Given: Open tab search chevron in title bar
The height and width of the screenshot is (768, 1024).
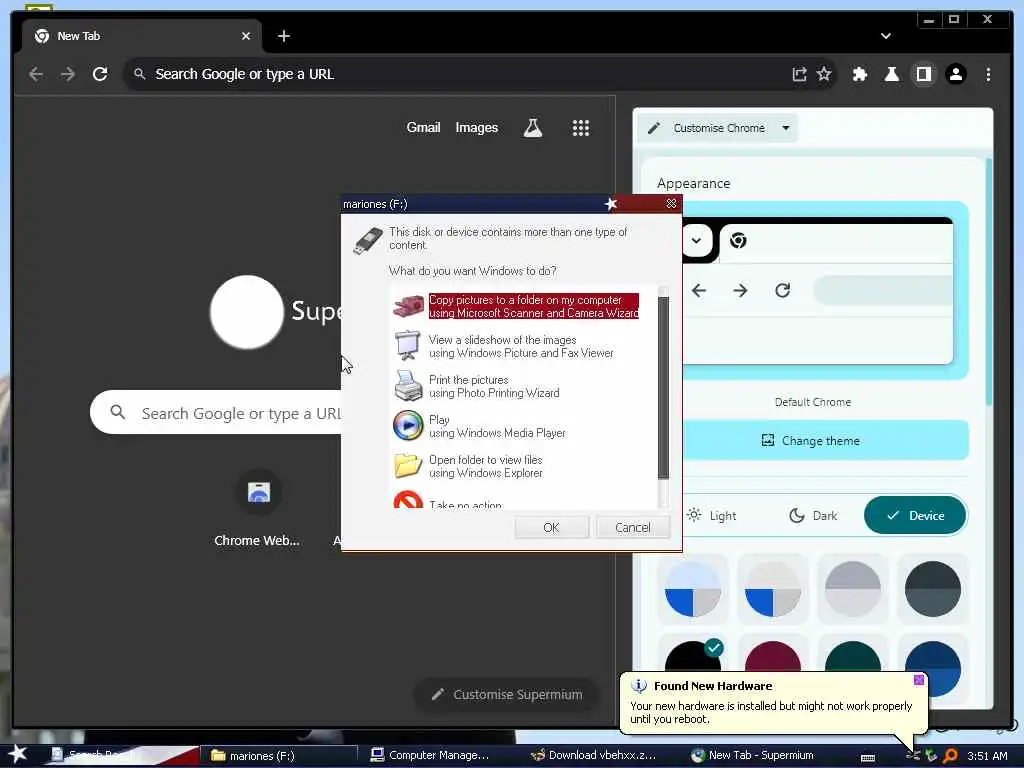Looking at the screenshot, I should 886,37.
